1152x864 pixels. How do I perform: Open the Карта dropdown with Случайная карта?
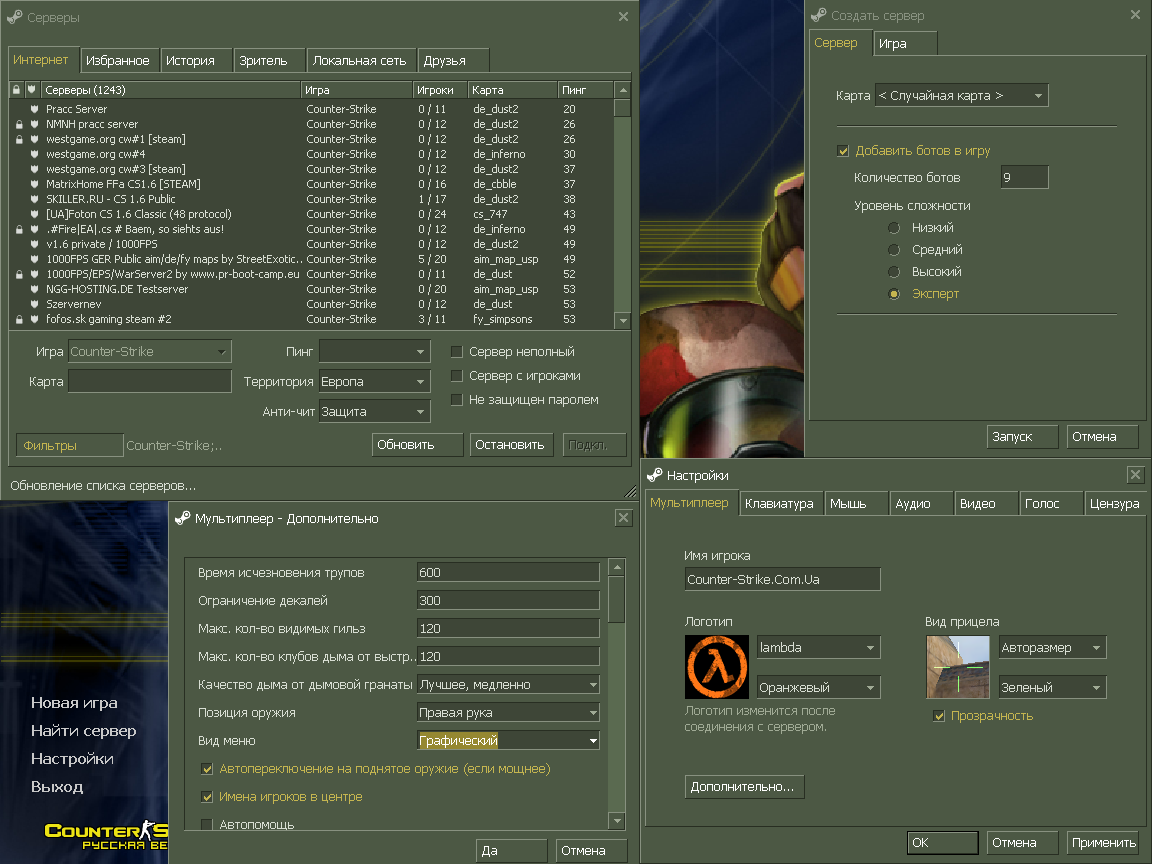[x=962, y=96]
